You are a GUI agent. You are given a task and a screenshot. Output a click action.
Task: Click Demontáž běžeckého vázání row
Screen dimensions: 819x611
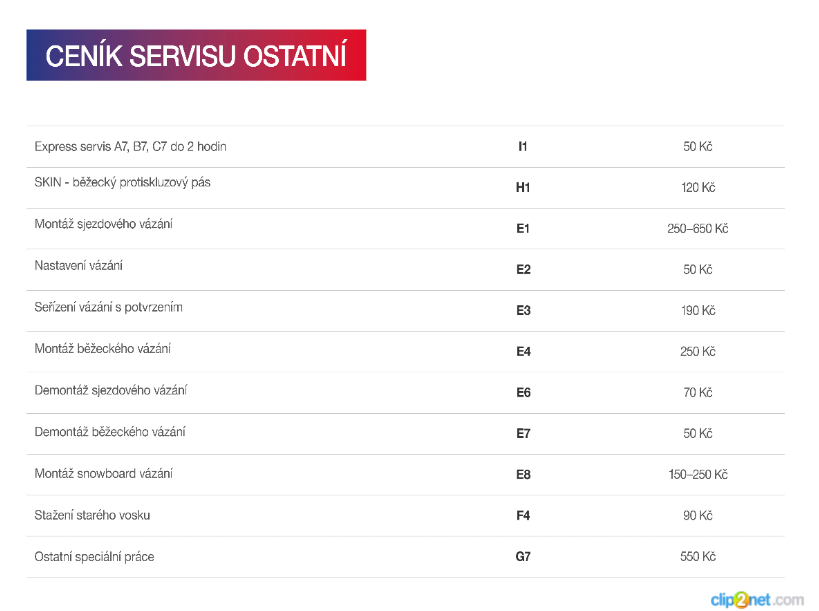click(405, 434)
